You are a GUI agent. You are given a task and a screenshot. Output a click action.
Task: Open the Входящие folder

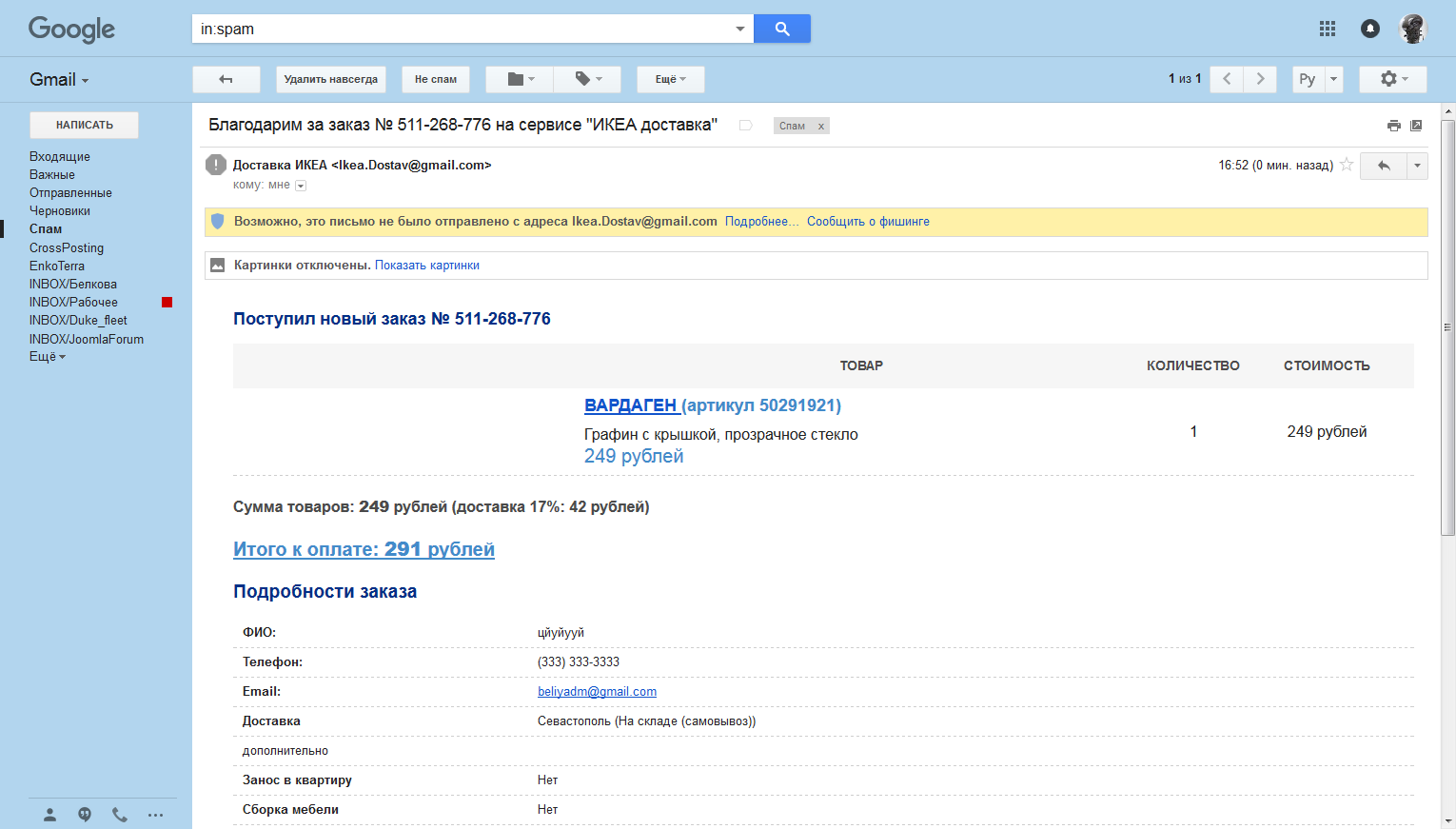(x=60, y=156)
